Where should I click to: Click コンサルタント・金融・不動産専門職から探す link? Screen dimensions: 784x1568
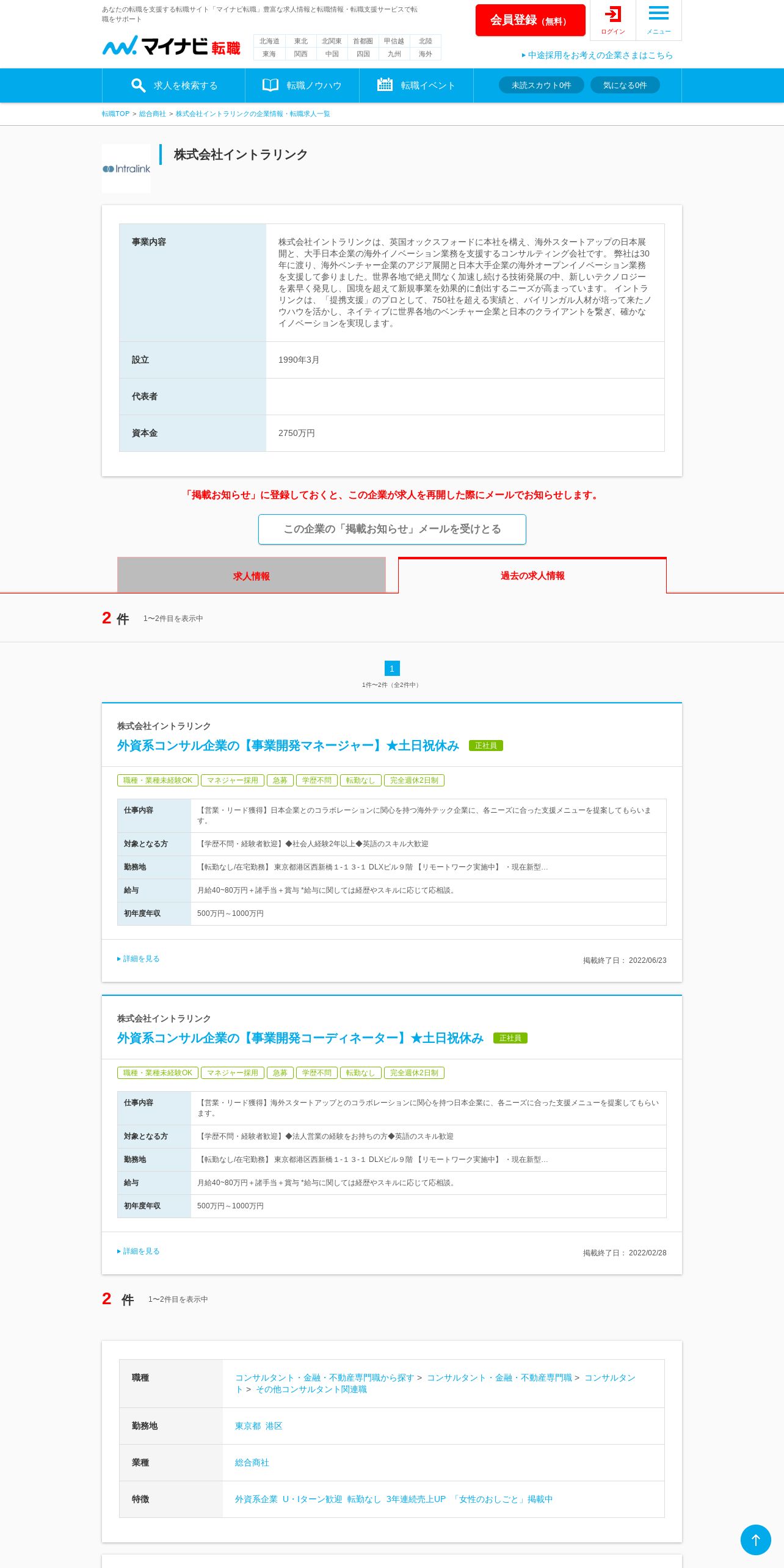(325, 1377)
